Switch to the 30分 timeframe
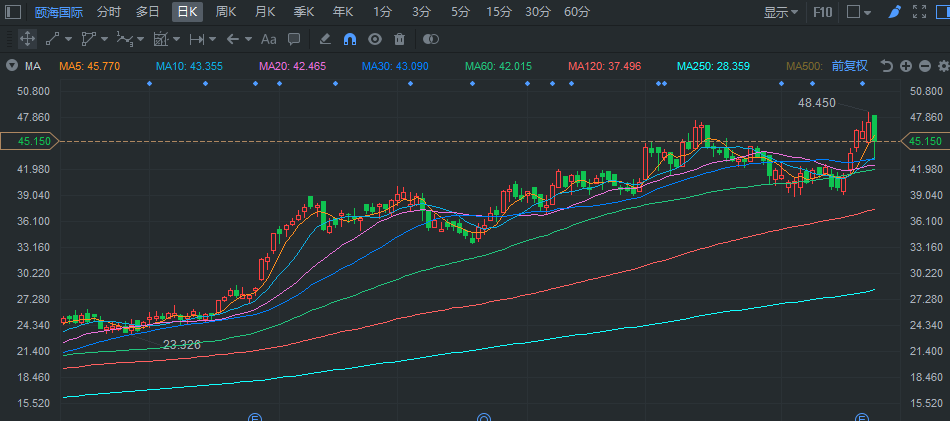The height and width of the screenshot is (421, 950). (x=538, y=12)
